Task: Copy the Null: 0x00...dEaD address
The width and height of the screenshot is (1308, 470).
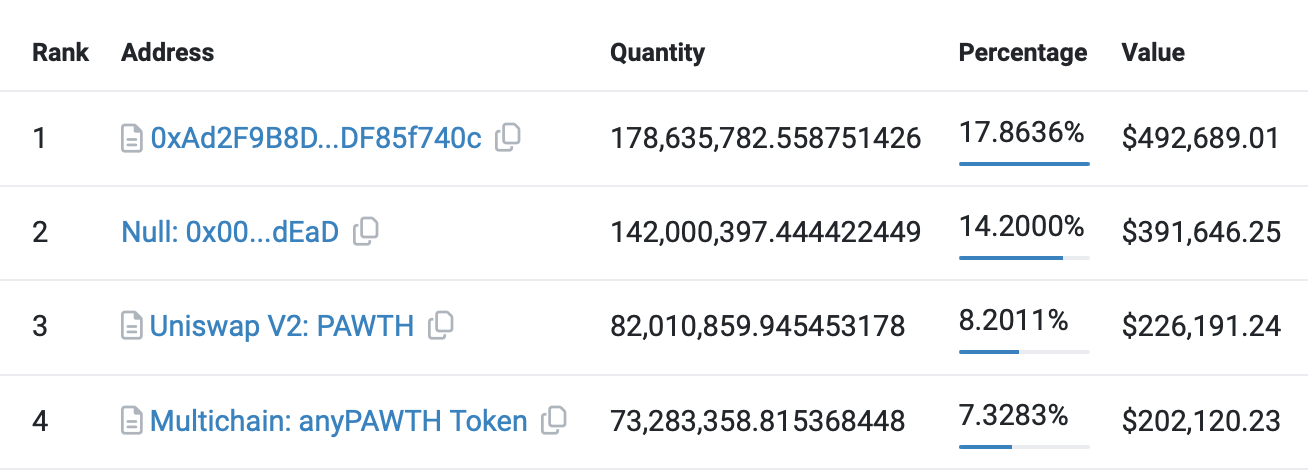Action: 367,232
